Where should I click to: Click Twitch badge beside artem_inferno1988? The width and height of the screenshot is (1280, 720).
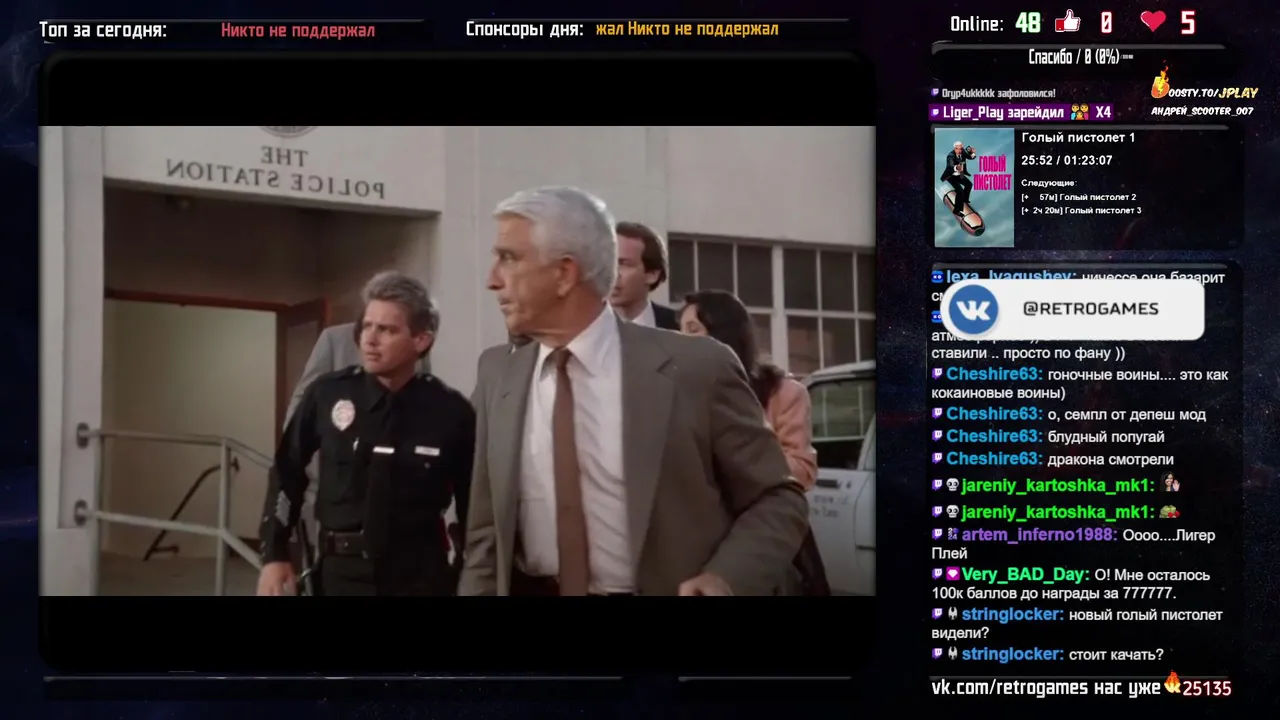937,535
